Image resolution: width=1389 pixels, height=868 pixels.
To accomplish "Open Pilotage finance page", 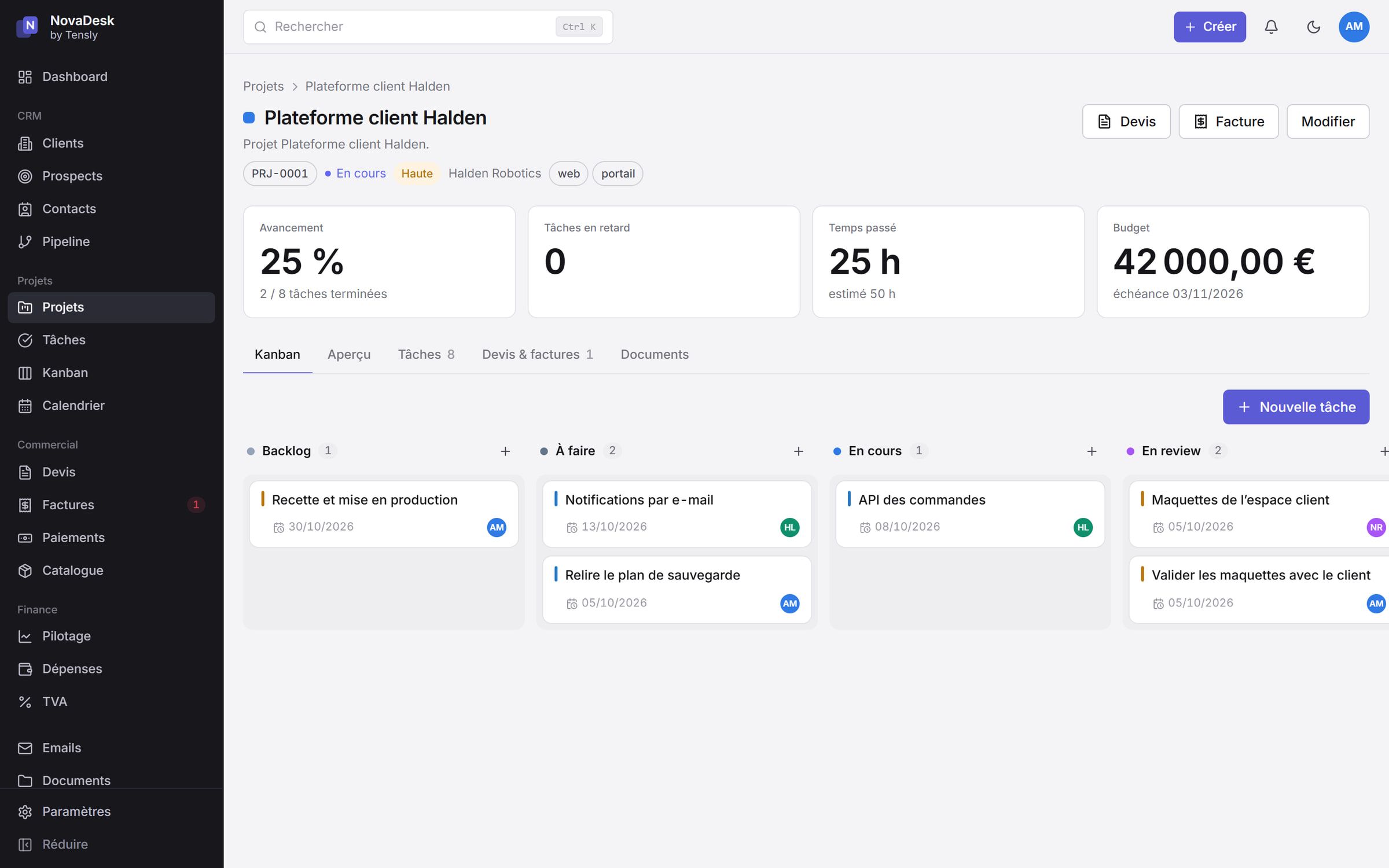I will [x=111, y=637].
